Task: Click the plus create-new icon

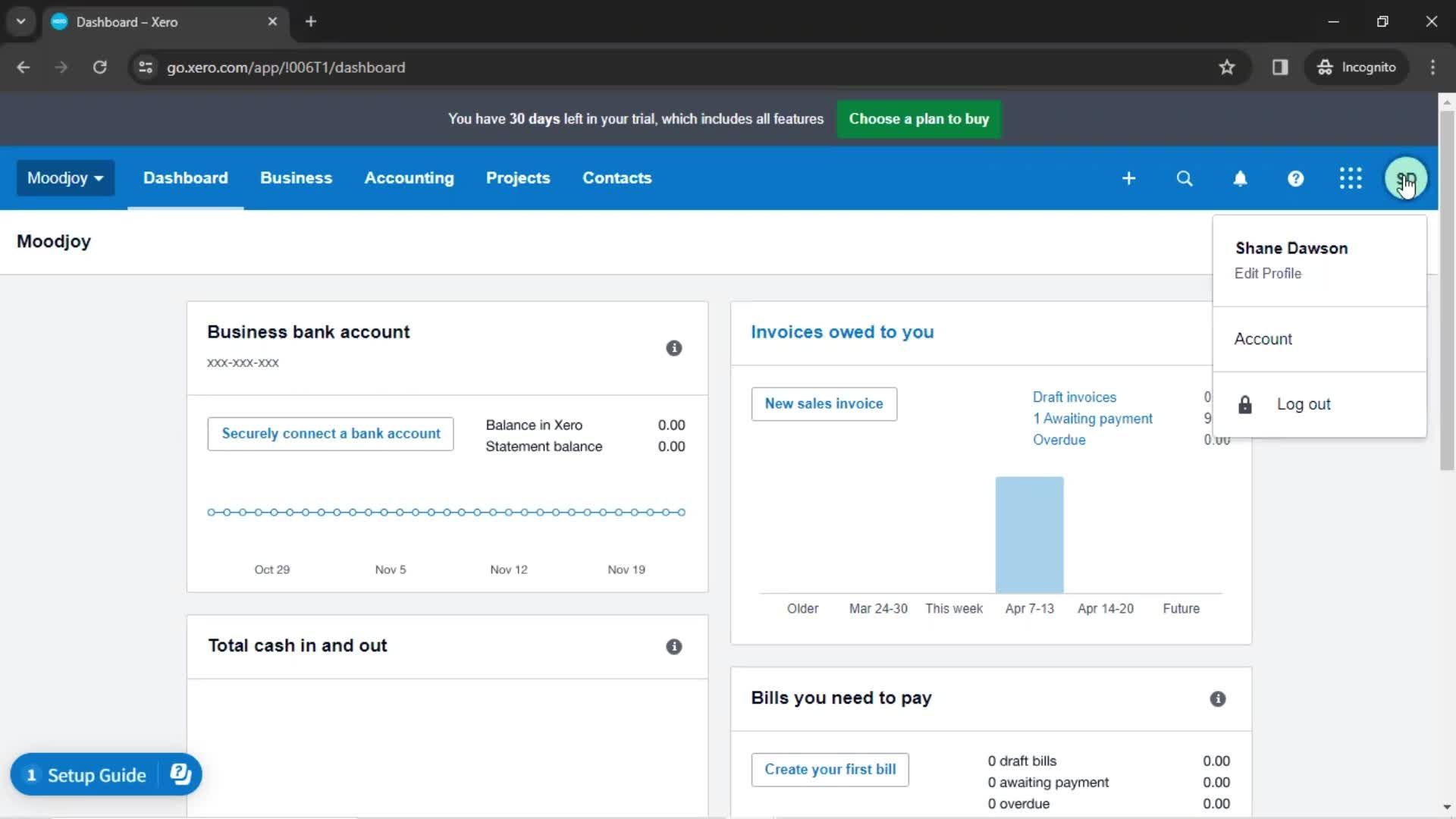Action: tap(1128, 178)
